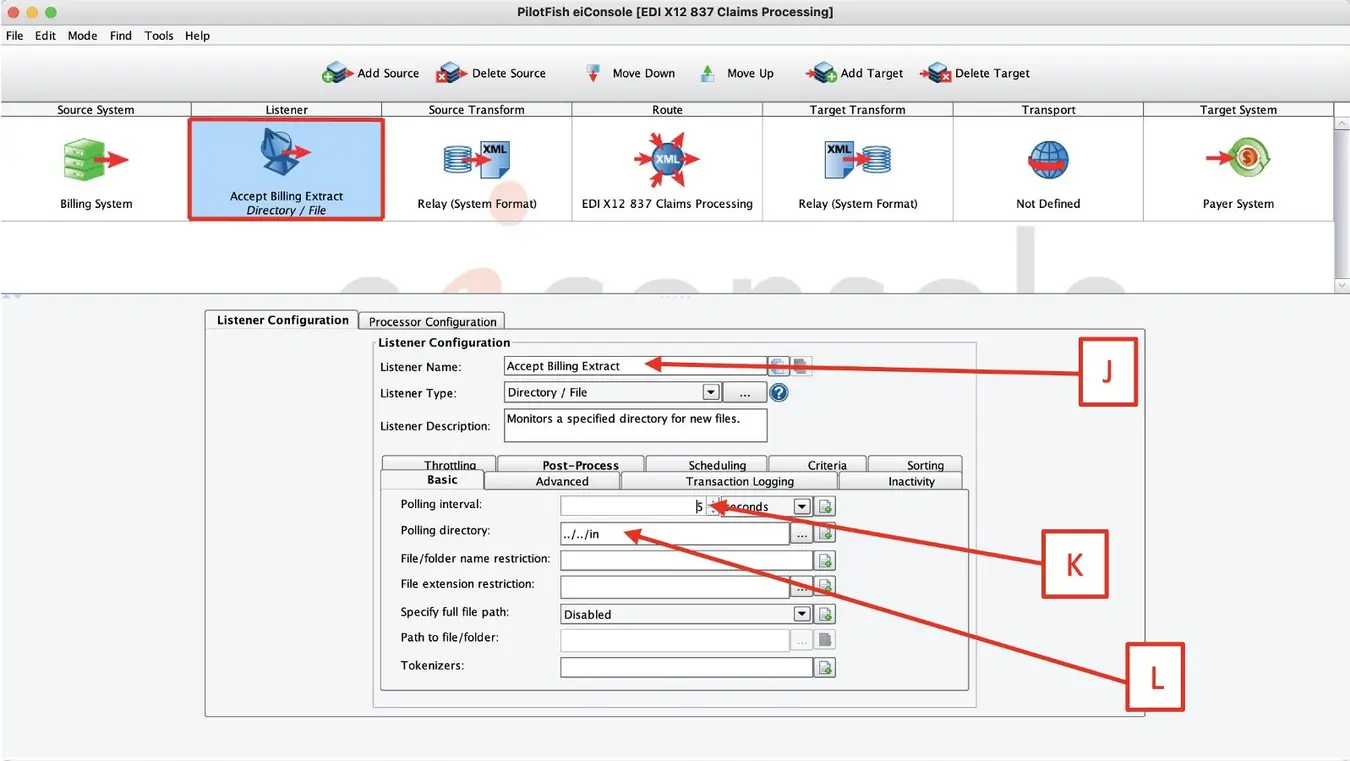Select the Billing System source icon

coord(96,160)
